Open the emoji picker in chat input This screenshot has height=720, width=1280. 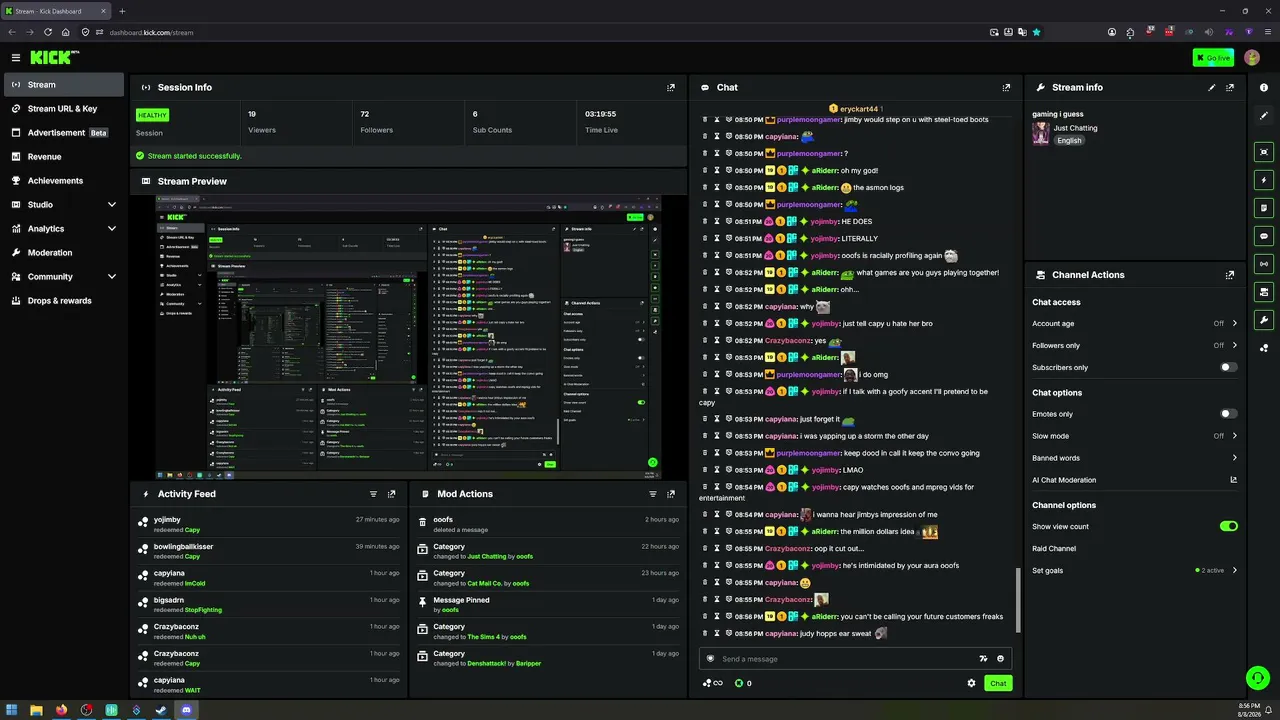pyautogui.click(x=1000, y=659)
